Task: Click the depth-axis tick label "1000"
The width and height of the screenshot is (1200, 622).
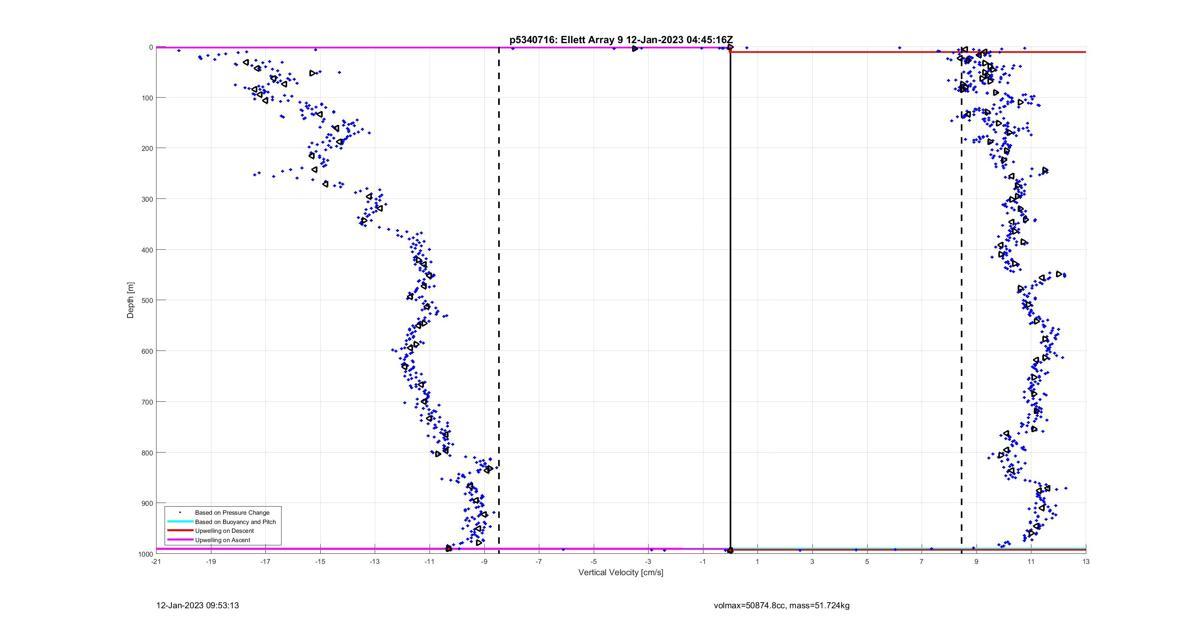Action: (144, 553)
